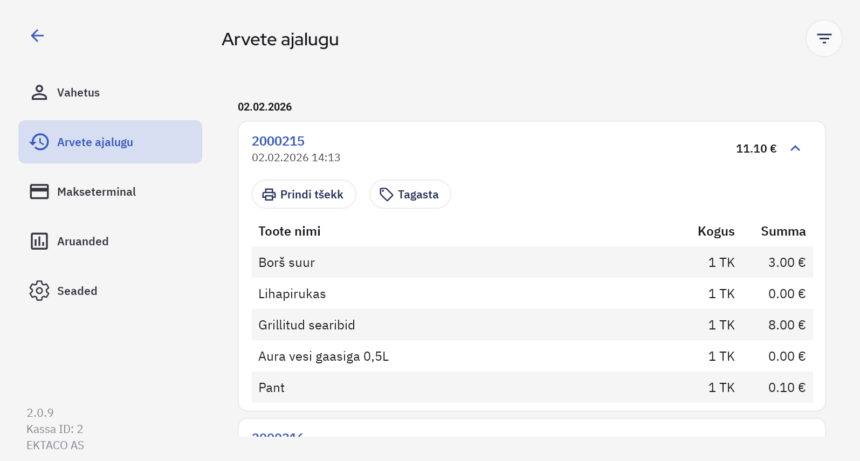The image size is (860, 461).
Task: Click the Makseterminal card icon
Action: coord(39,192)
